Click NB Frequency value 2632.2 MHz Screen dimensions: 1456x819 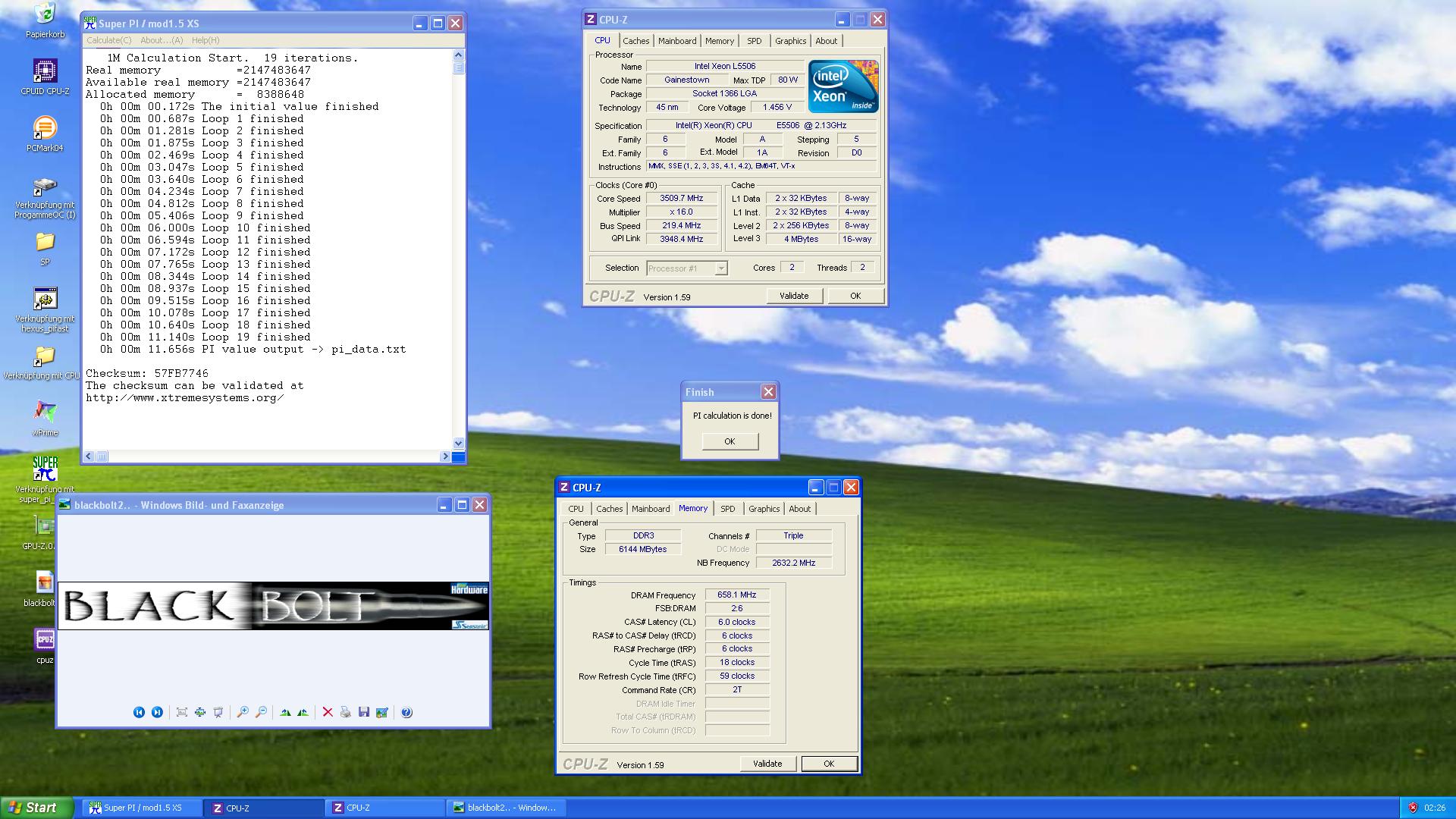[x=794, y=563]
